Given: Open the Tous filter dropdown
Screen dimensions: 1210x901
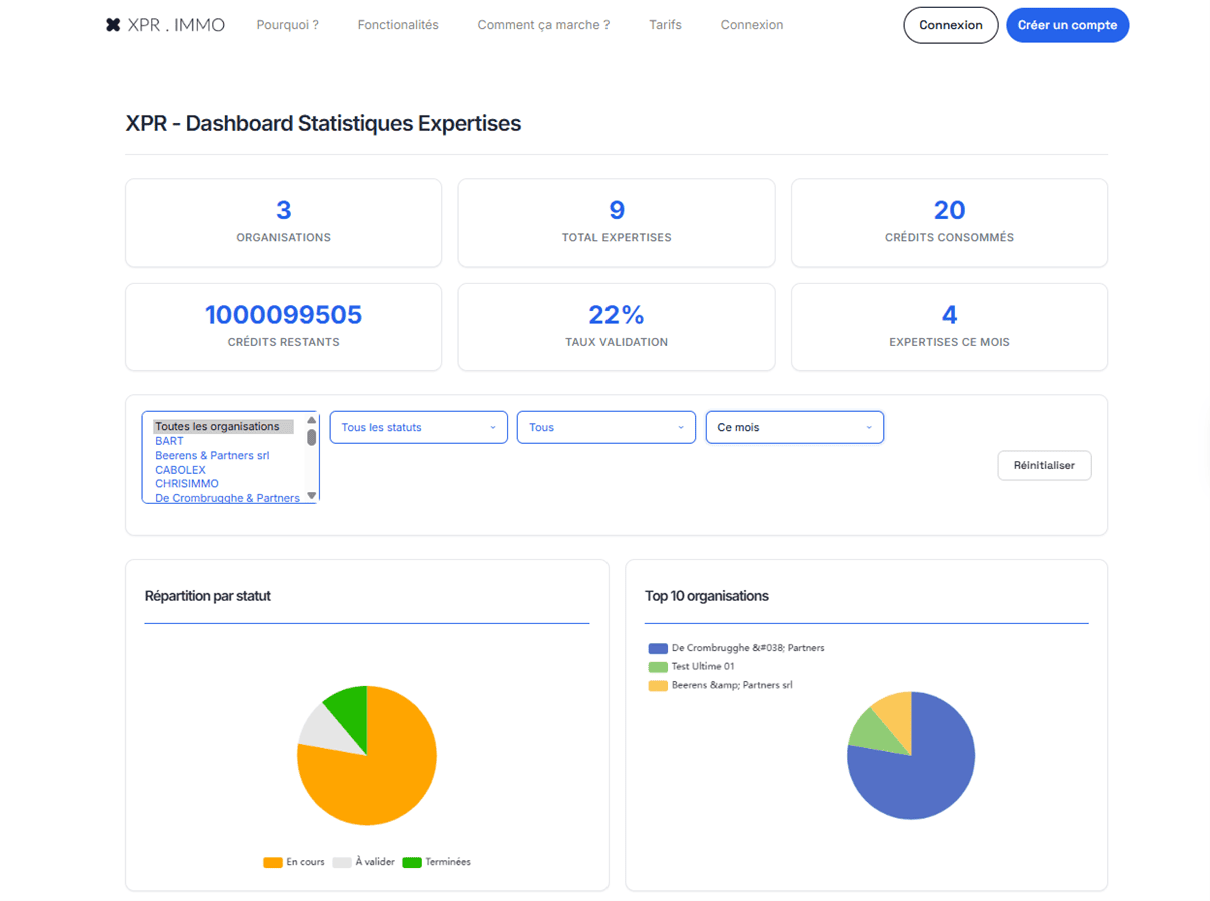Looking at the screenshot, I should [x=606, y=427].
